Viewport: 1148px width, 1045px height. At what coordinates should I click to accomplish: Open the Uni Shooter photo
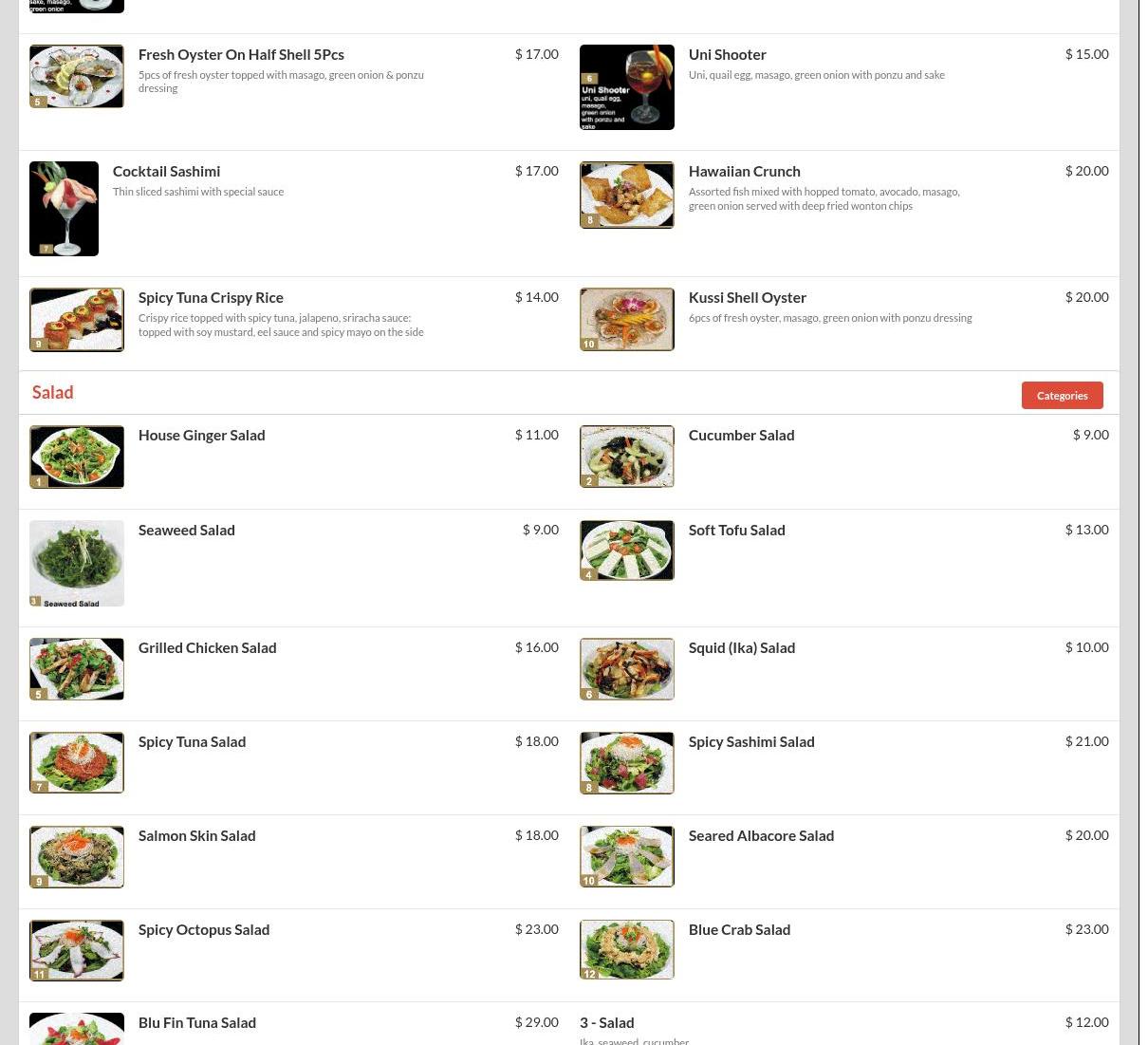point(627,87)
